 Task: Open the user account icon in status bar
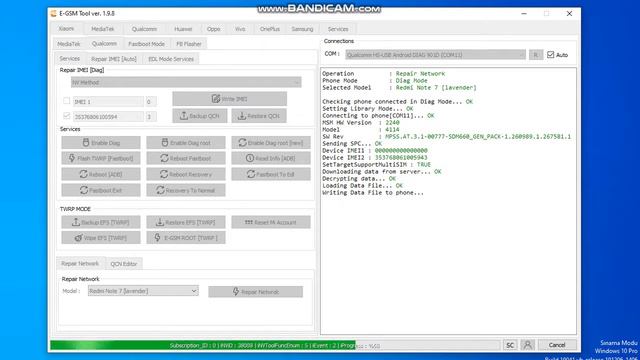(x=527, y=345)
